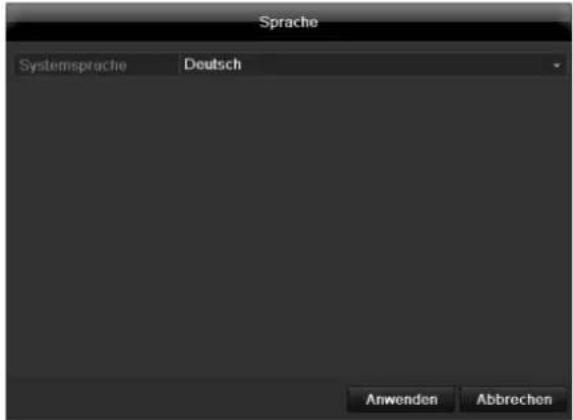573x420 pixels.
Task: Click the Sprache title bar
Action: [x=289, y=22]
